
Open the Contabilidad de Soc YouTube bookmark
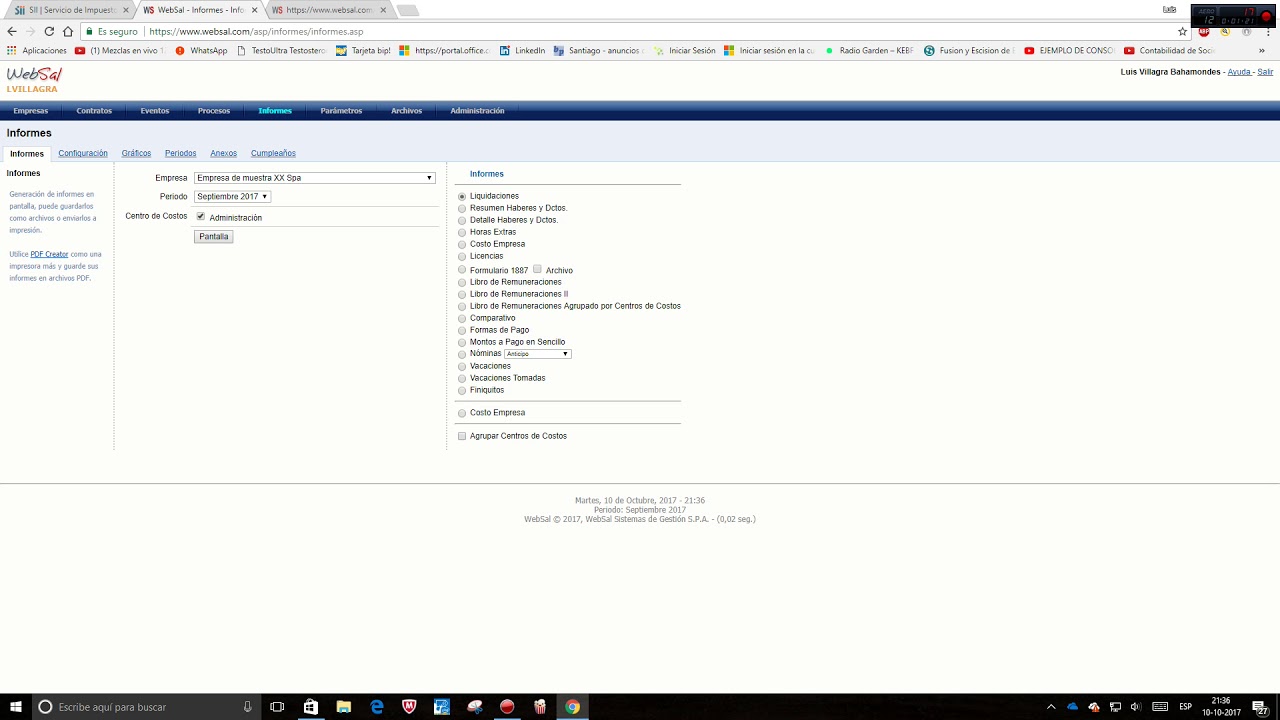tap(1169, 50)
